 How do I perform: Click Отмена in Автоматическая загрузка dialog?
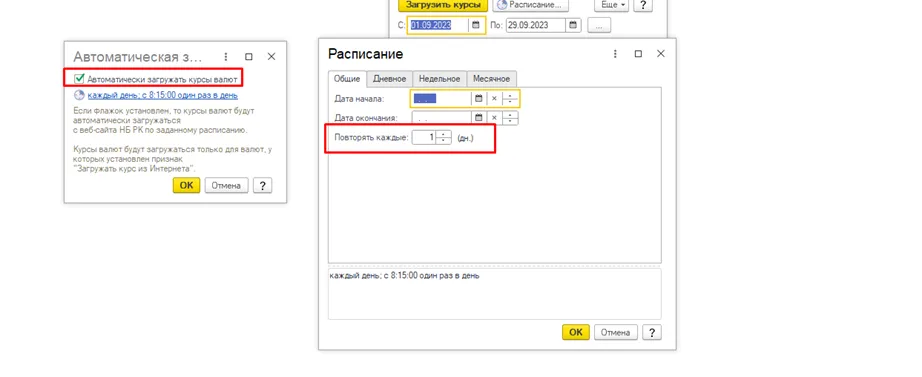click(x=226, y=185)
